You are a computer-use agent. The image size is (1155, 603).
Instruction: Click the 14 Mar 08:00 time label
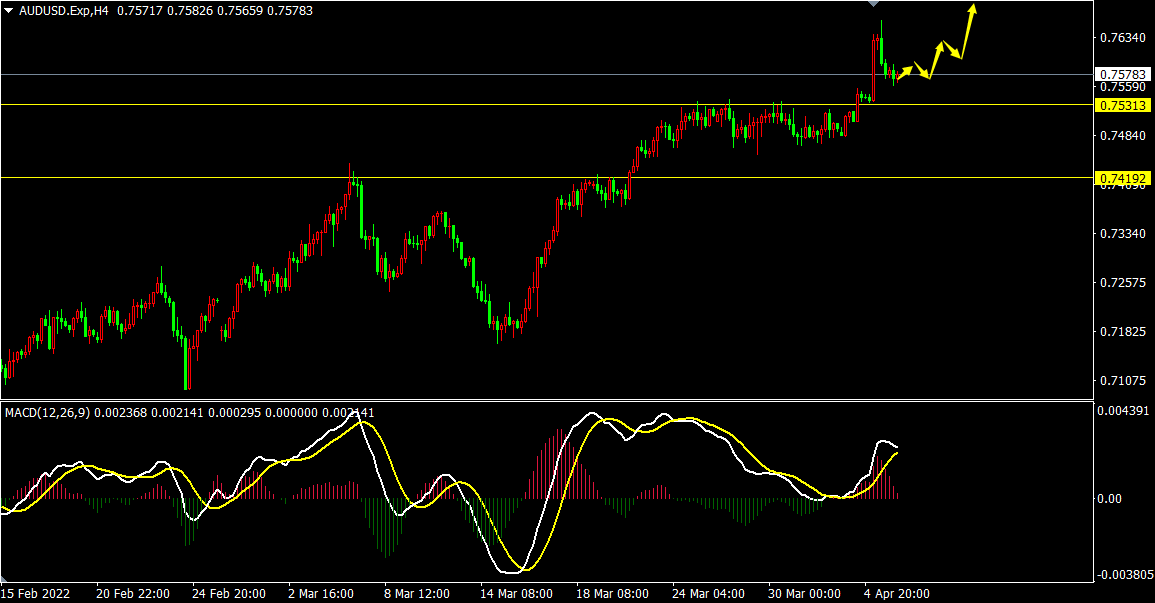point(515,593)
